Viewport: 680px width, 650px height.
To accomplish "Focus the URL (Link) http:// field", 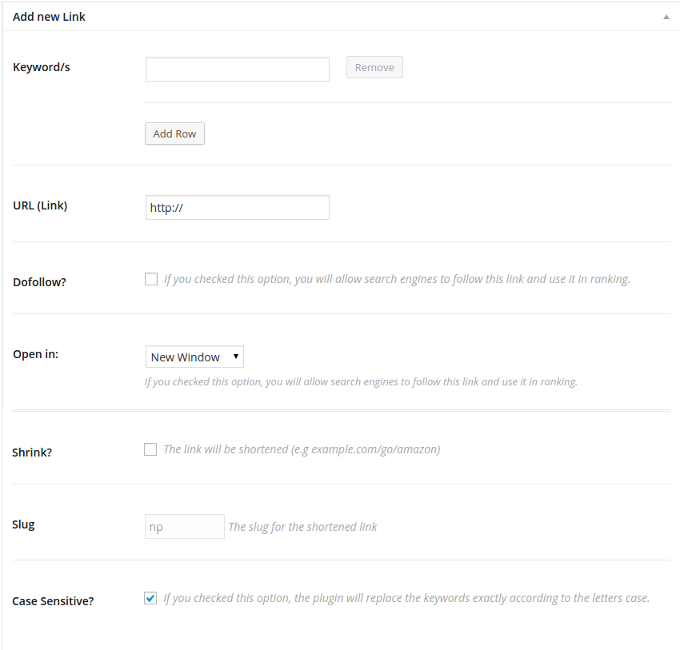I will tap(237, 208).
